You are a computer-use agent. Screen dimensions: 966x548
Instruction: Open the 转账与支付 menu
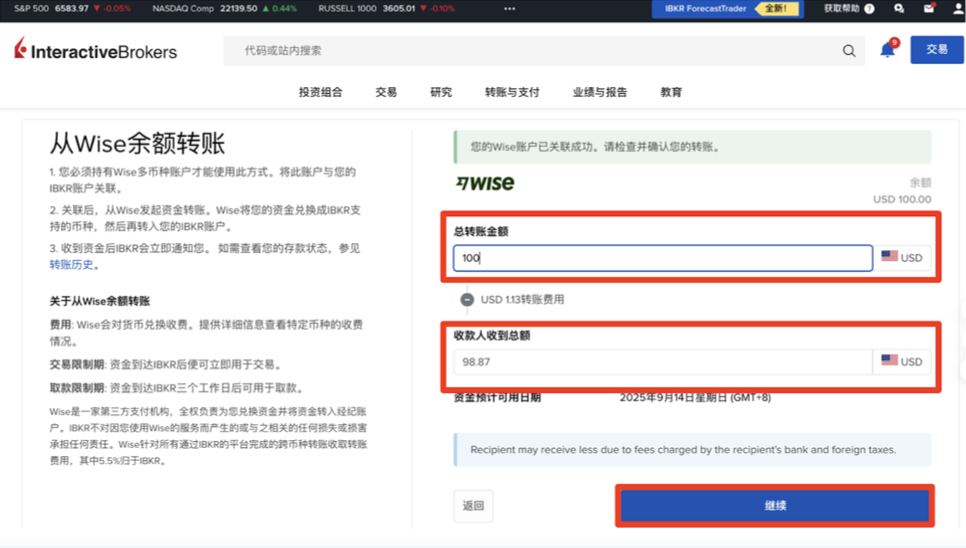coord(512,92)
